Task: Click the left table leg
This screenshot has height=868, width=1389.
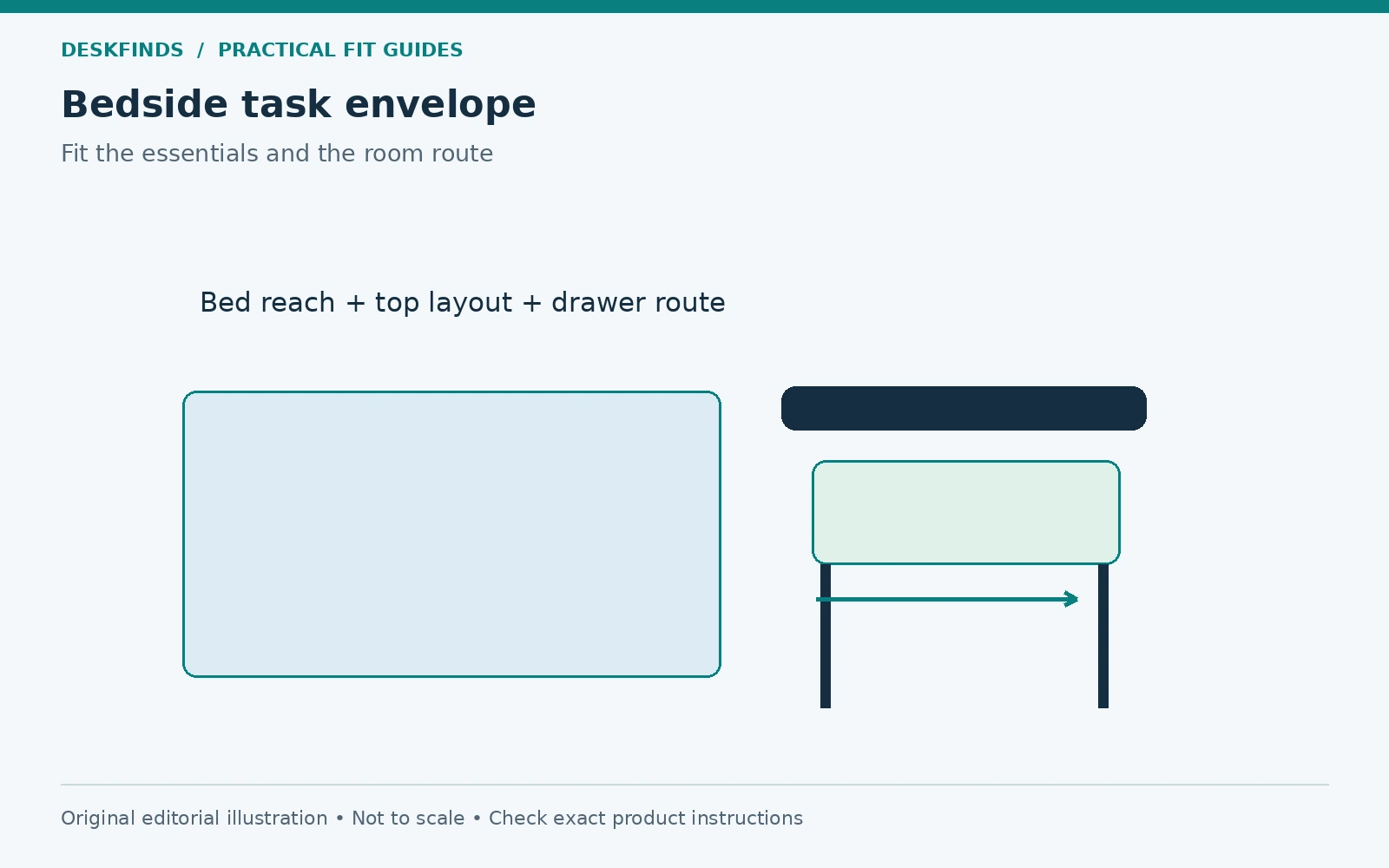Action: pos(826,636)
